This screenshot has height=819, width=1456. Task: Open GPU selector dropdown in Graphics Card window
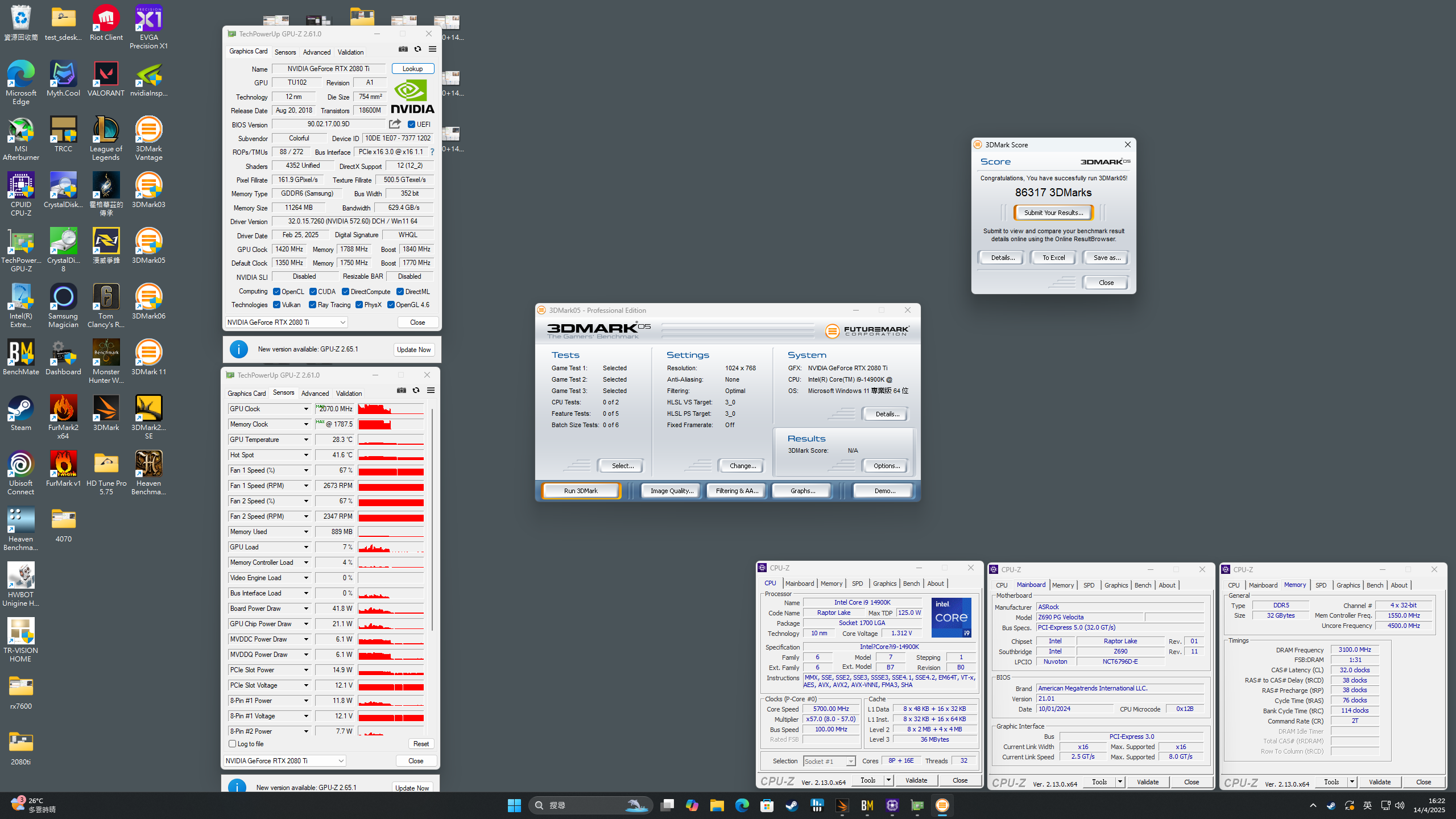coord(286,322)
